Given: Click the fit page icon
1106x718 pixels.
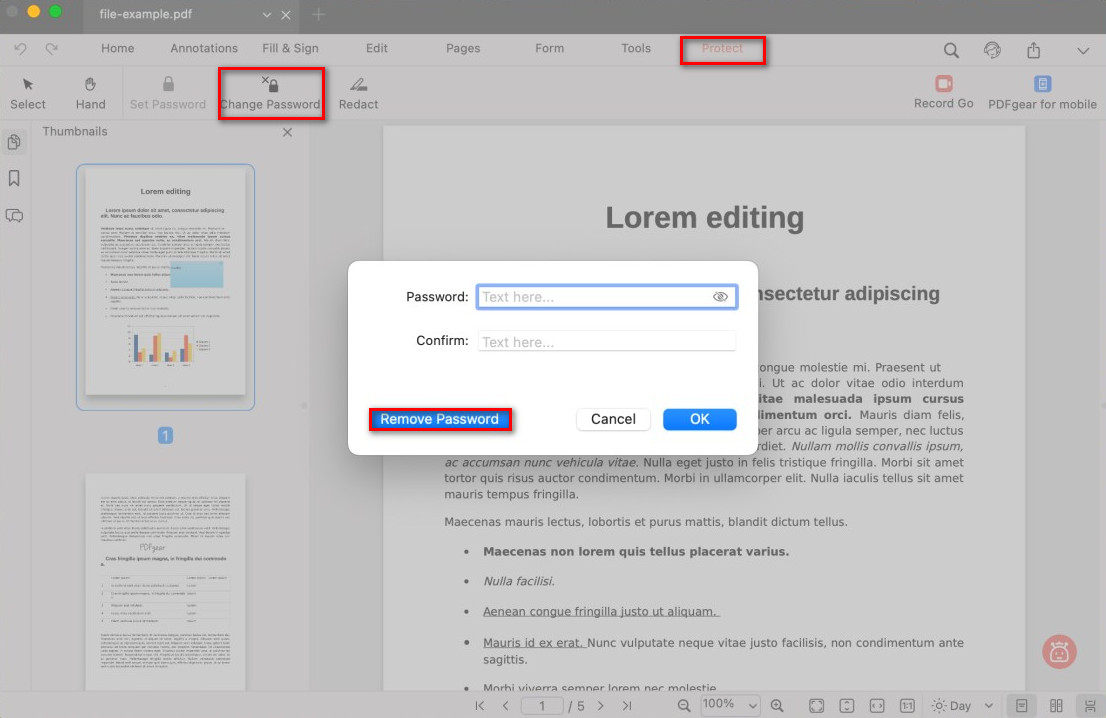Looking at the screenshot, I should click(x=816, y=705).
